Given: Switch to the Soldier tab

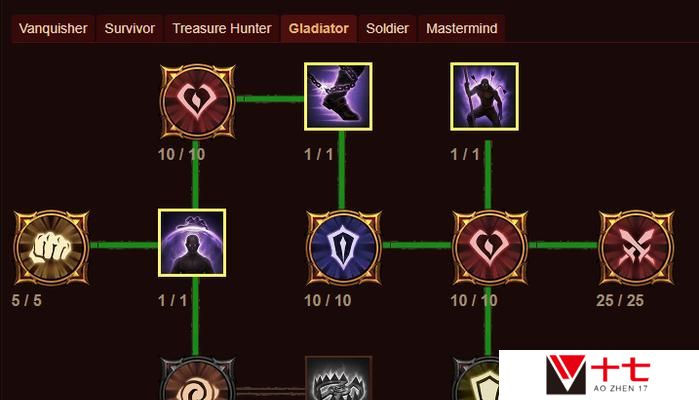Looking at the screenshot, I should [387, 29].
